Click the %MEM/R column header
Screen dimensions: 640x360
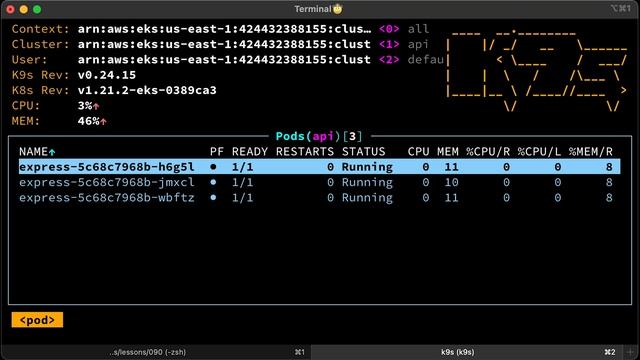pyautogui.click(x=591, y=152)
